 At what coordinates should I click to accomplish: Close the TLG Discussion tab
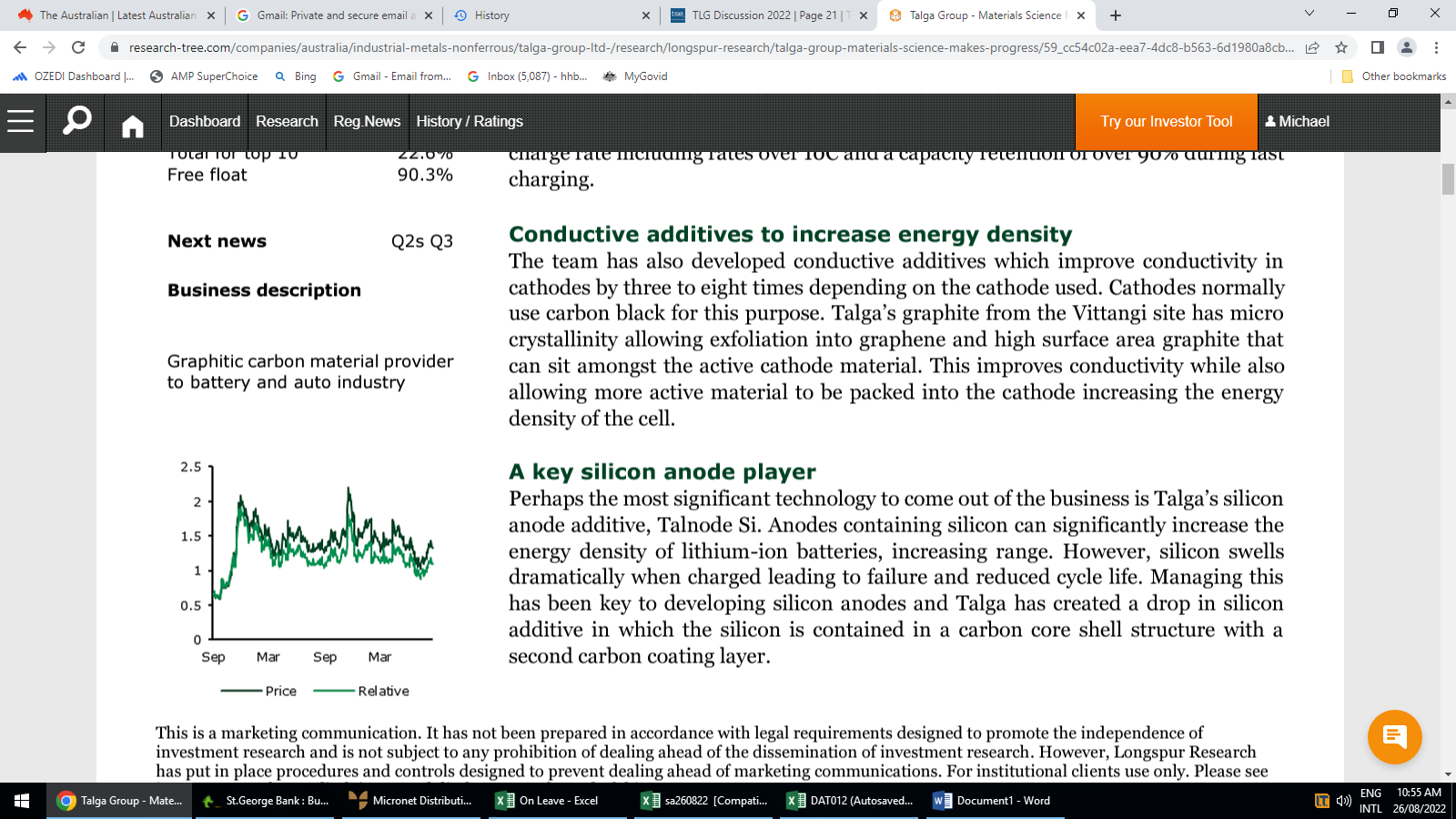coord(864,15)
